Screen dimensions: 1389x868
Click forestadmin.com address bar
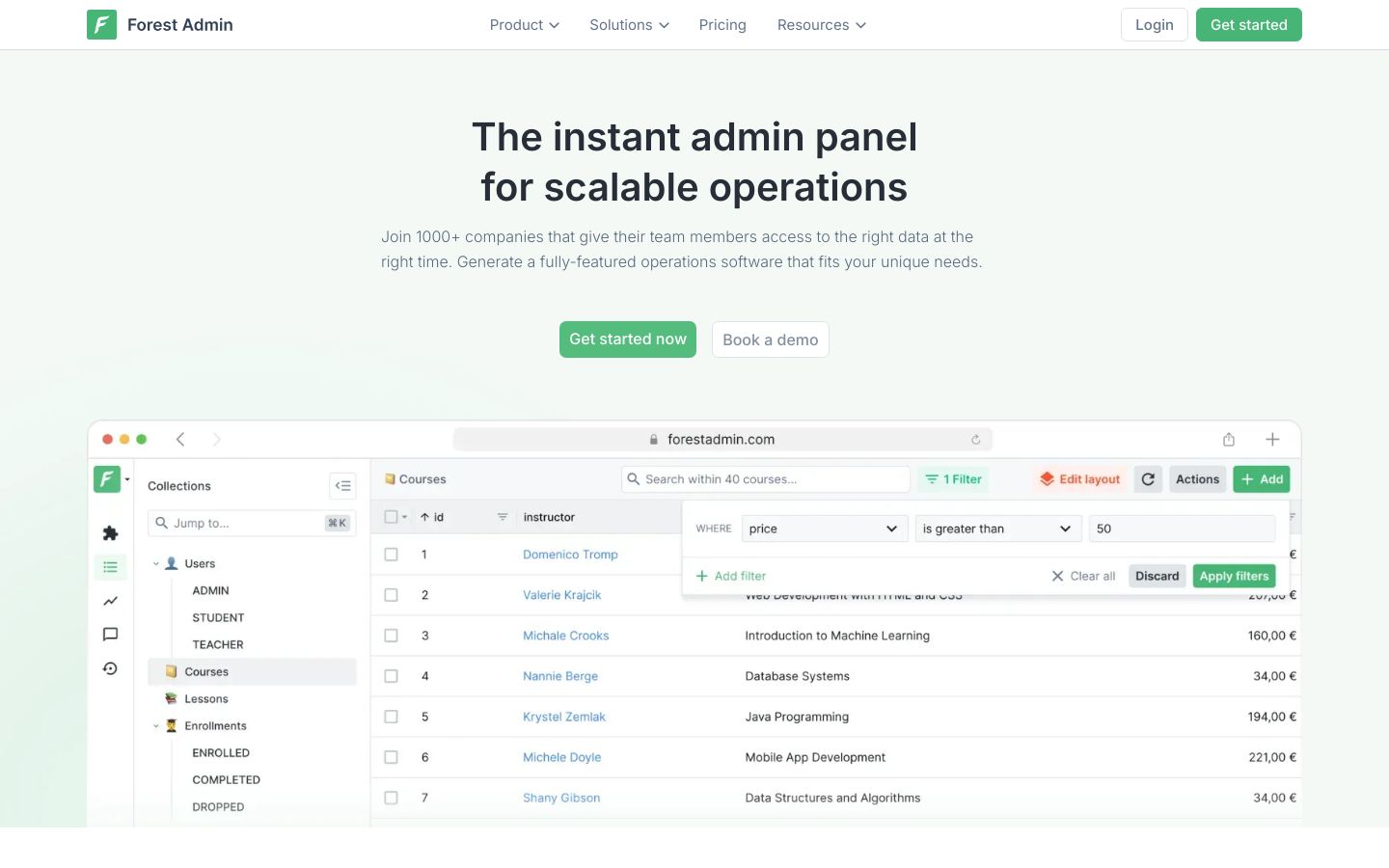(722, 440)
